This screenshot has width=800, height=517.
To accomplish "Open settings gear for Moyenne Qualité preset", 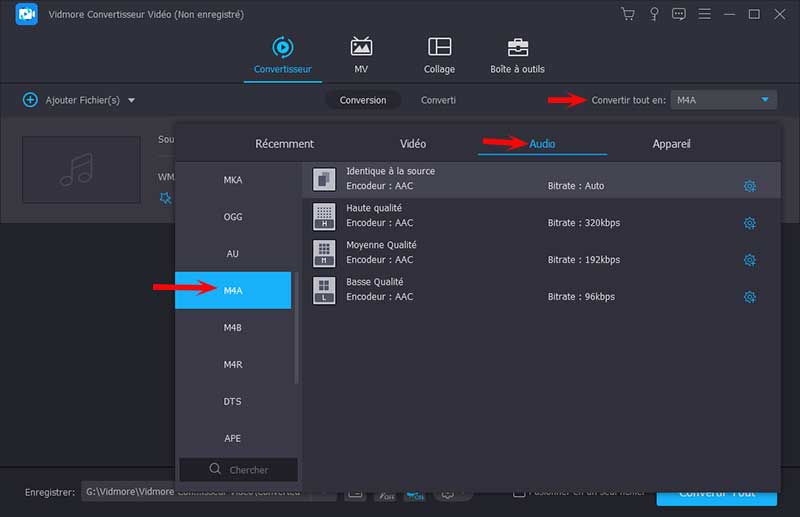I will click(x=749, y=260).
